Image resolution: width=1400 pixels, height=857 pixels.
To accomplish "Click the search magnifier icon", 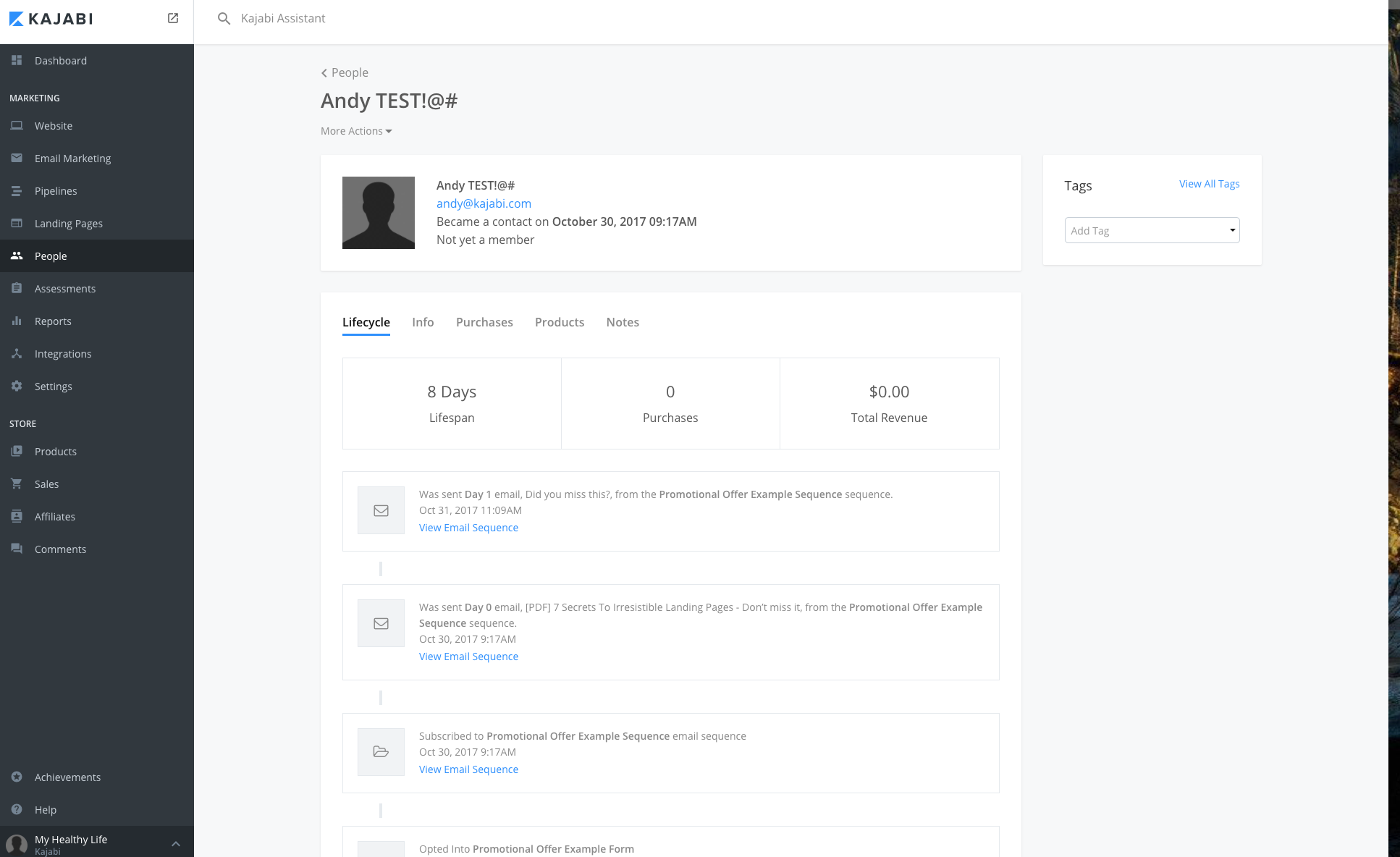I will click(224, 19).
